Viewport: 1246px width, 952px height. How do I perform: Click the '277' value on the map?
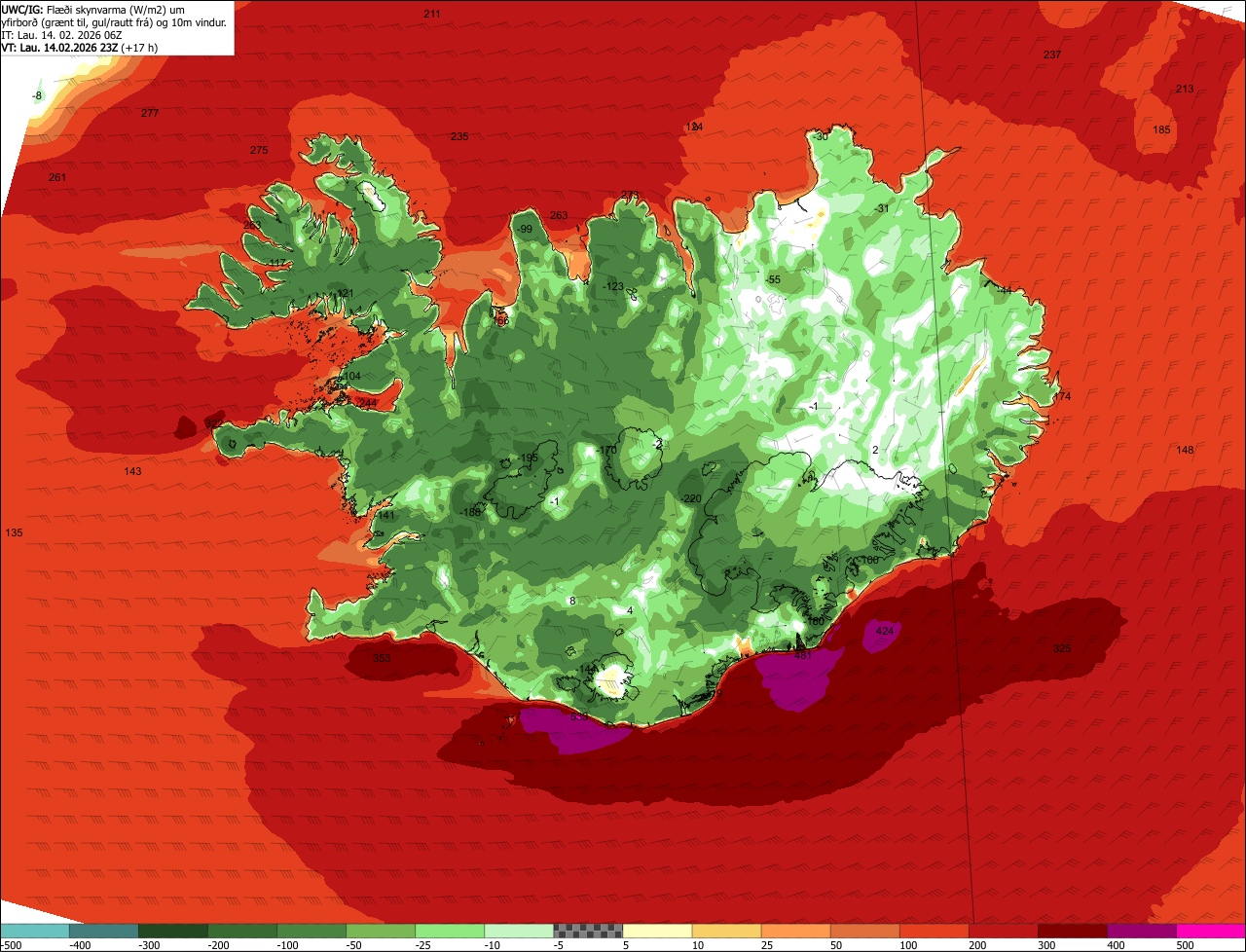tap(150, 113)
